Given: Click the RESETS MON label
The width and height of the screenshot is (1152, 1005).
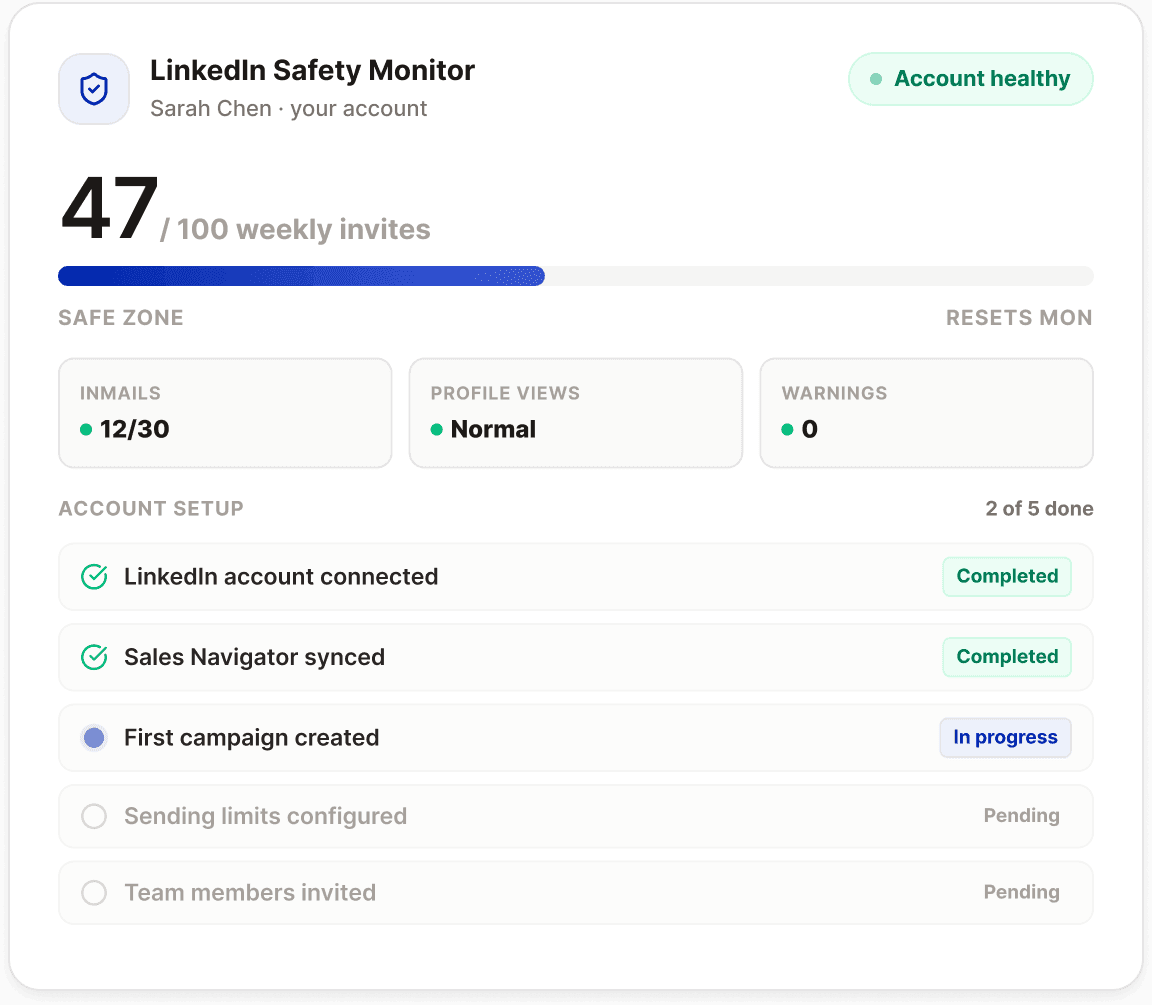Looking at the screenshot, I should pyautogui.click(x=1019, y=318).
